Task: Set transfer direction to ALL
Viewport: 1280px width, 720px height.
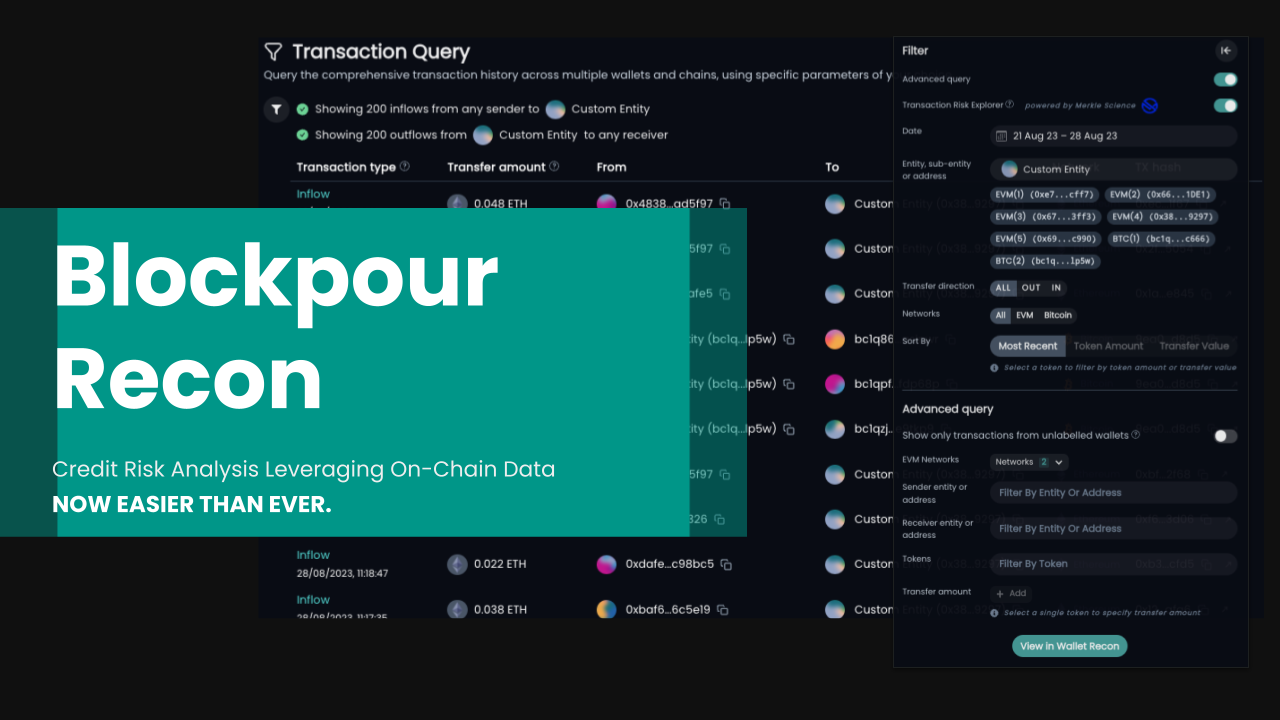Action: (1003, 288)
